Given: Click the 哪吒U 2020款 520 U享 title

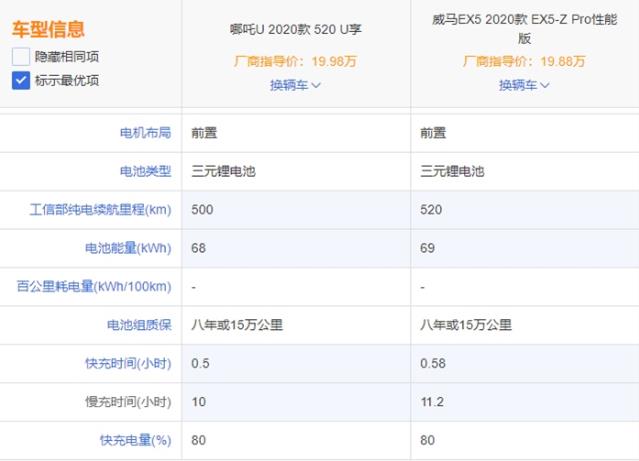Looking at the screenshot, I should (295, 29).
